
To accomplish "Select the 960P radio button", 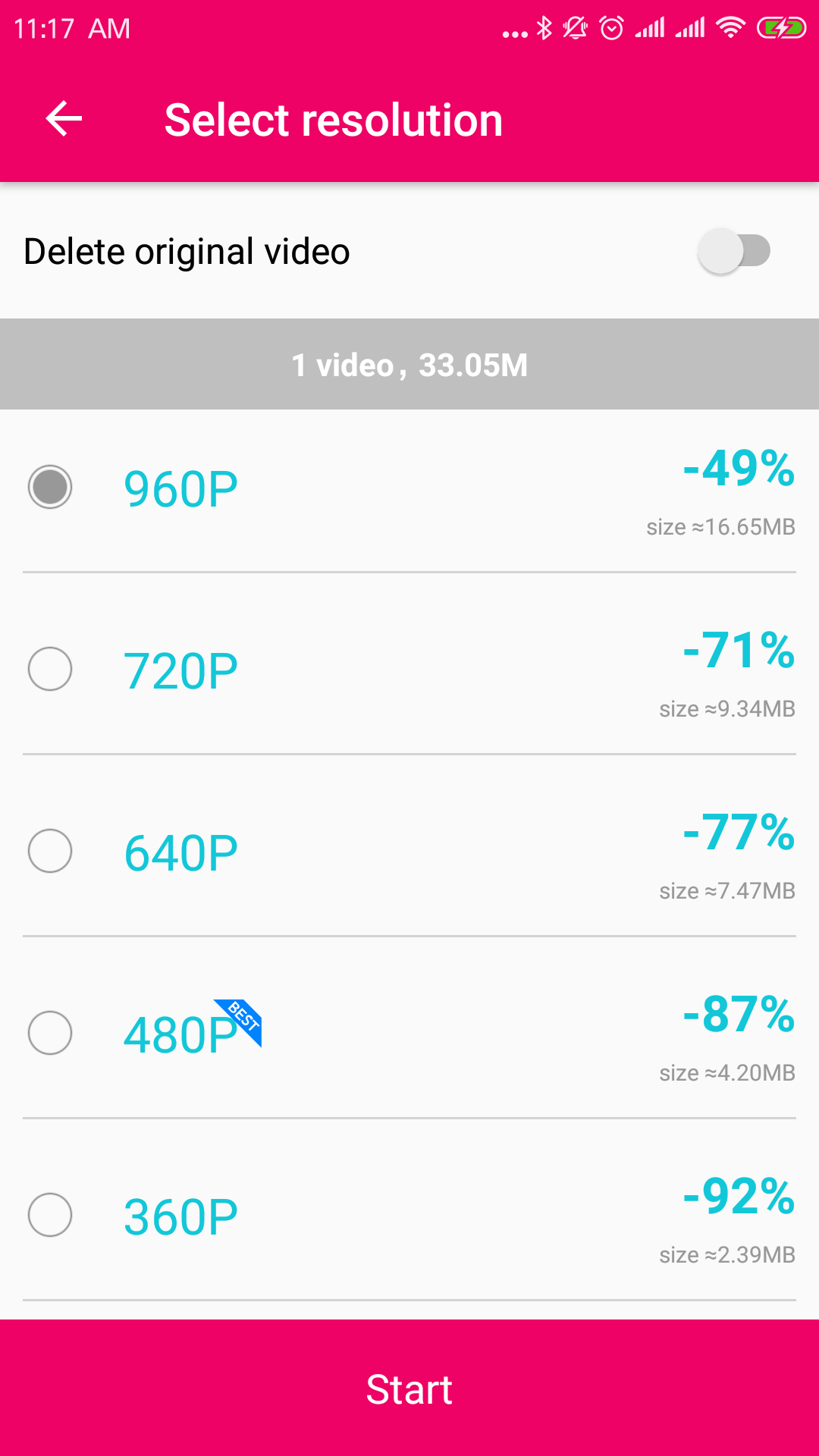I will tap(50, 487).
